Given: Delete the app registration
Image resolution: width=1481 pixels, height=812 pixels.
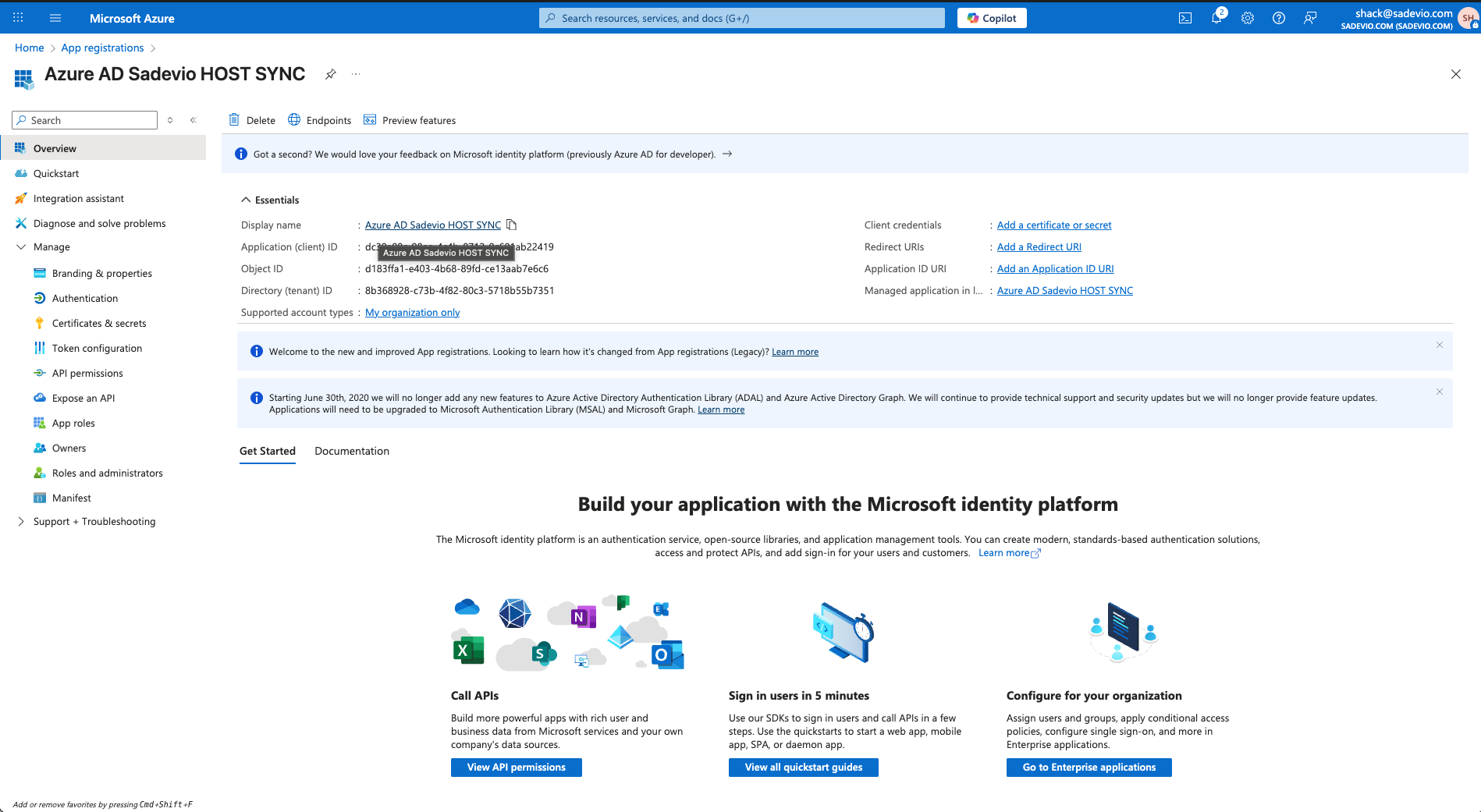Looking at the screenshot, I should coord(252,120).
